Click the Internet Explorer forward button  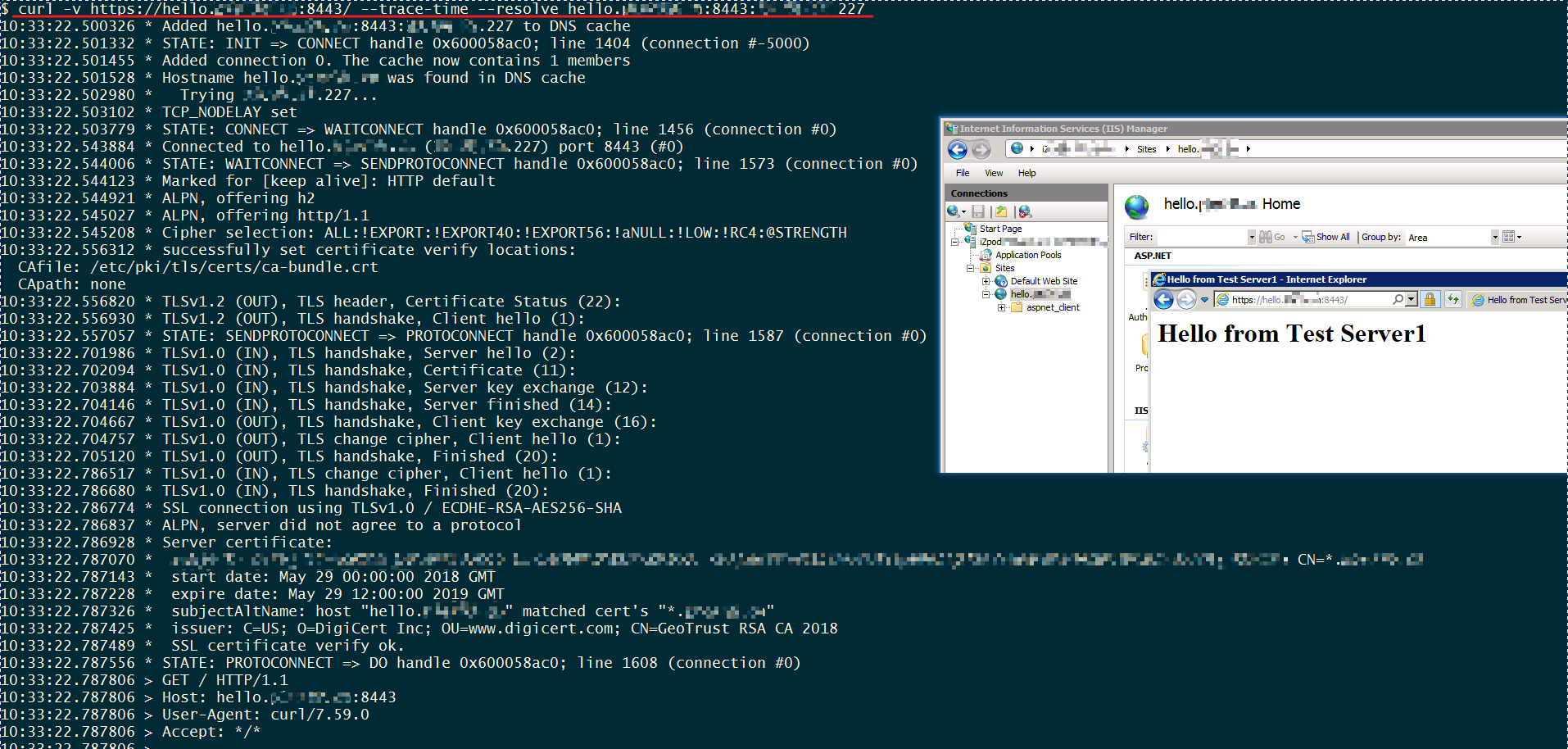pos(1186,299)
